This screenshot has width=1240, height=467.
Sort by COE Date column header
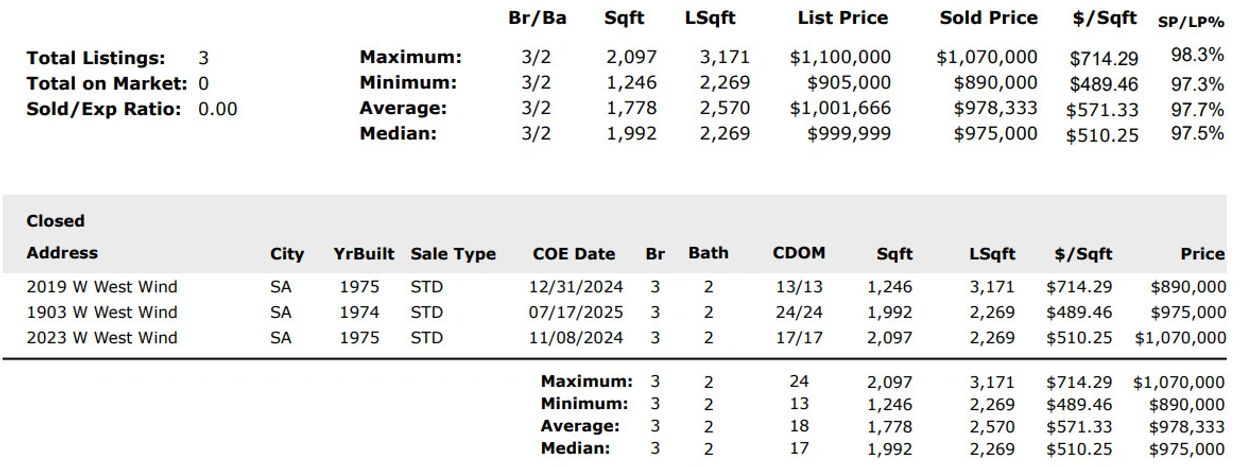pyautogui.click(x=574, y=254)
